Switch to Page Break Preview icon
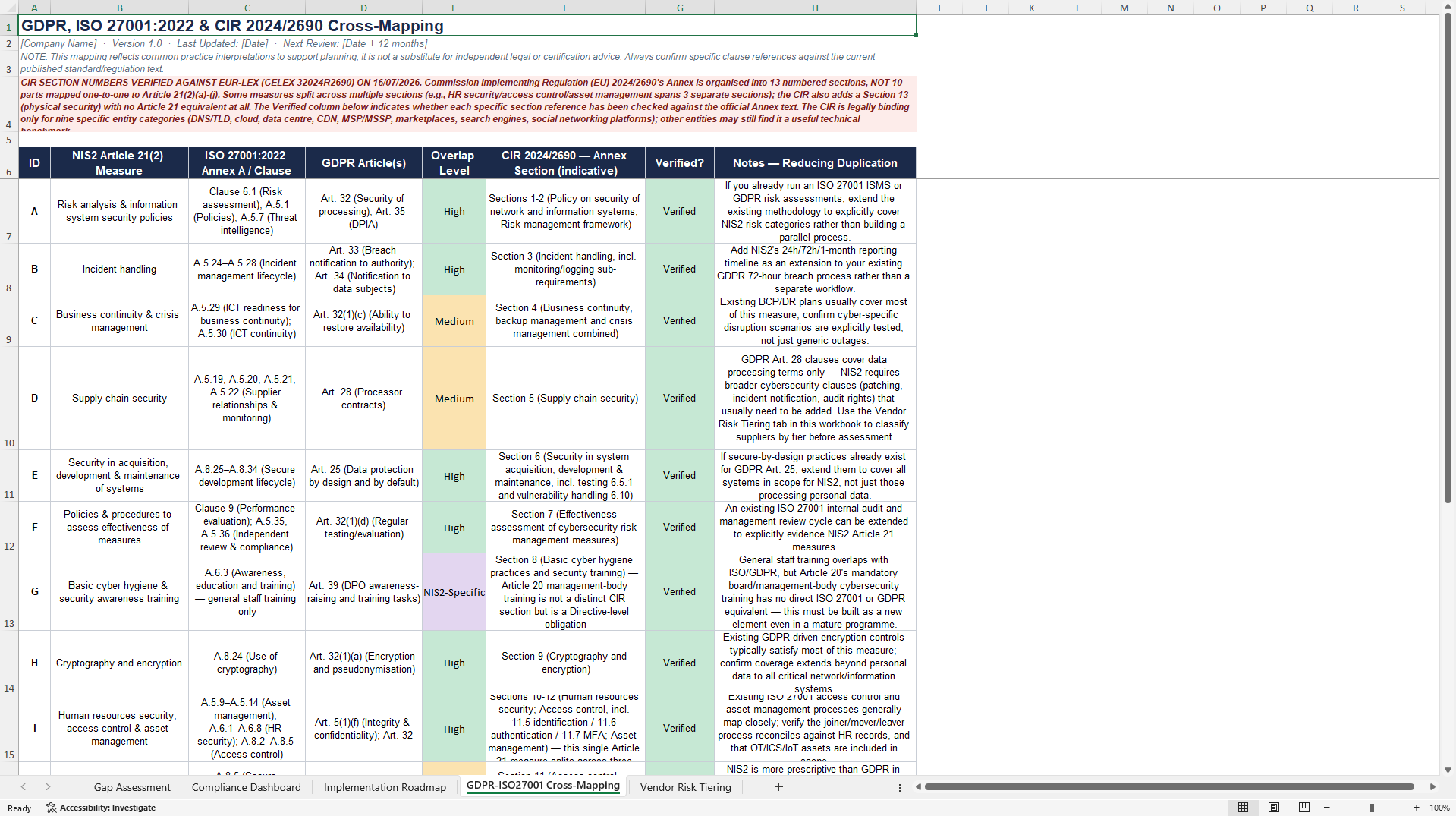 (x=1304, y=808)
